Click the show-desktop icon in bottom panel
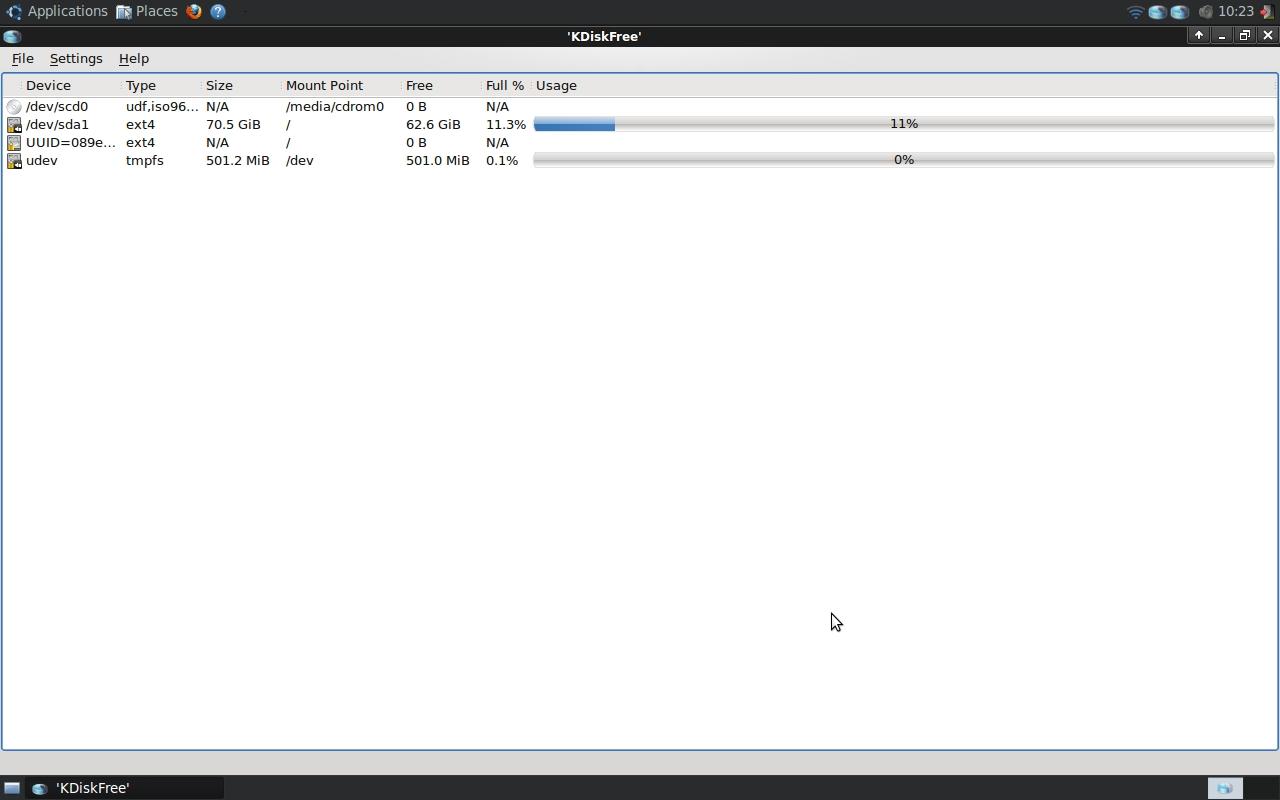This screenshot has height=800, width=1280. (12, 788)
